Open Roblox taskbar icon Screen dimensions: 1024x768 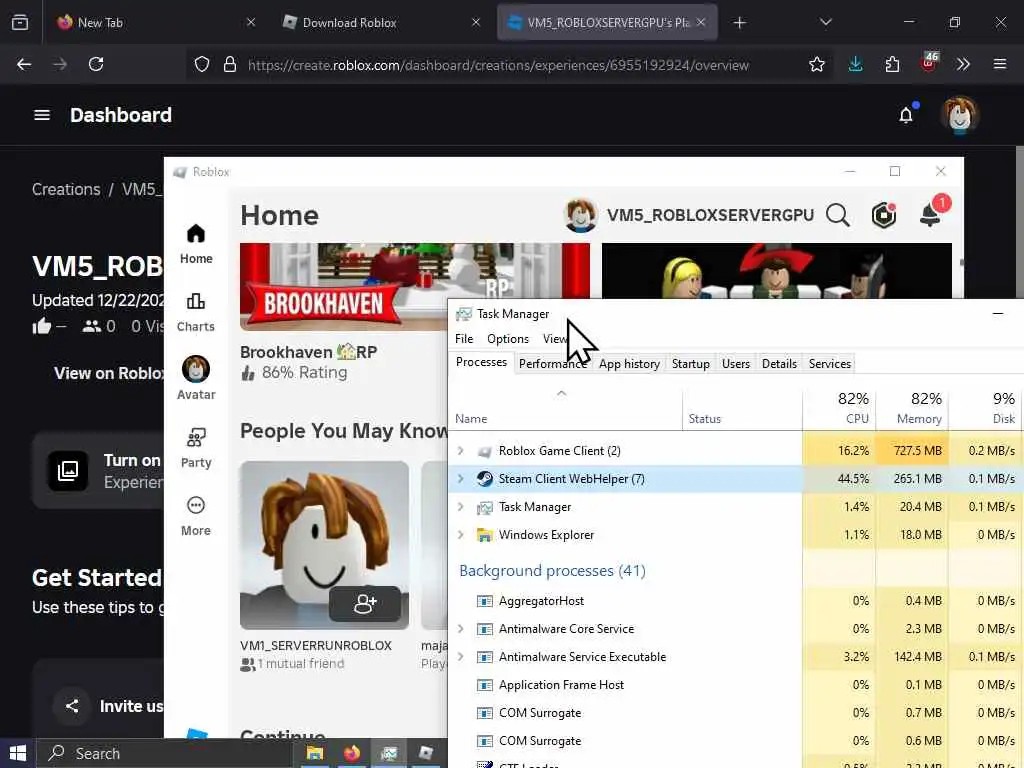[426, 754]
